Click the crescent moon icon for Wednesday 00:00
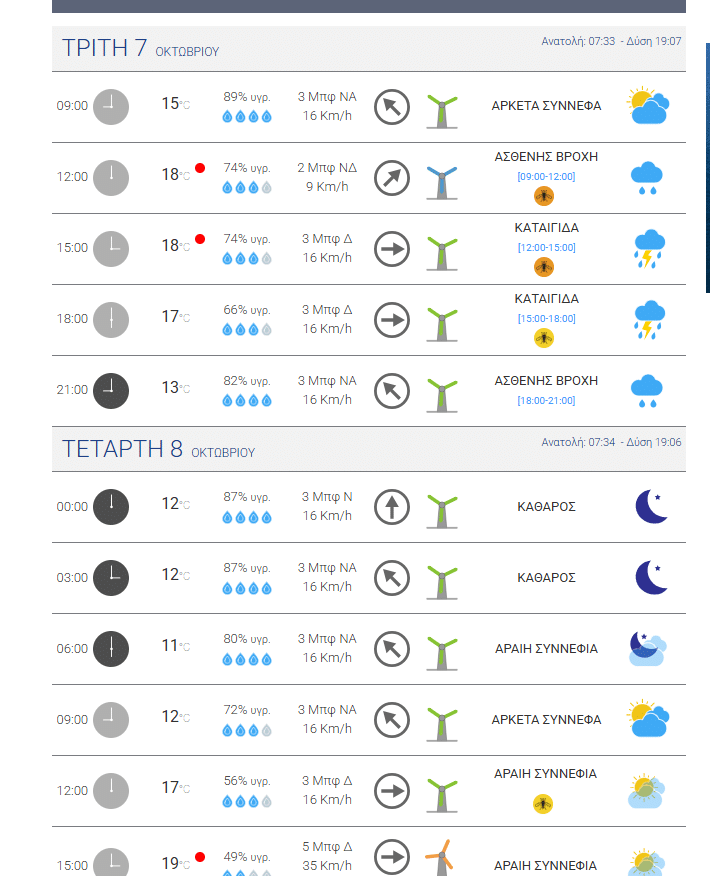The image size is (710, 876). click(x=651, y=507)
